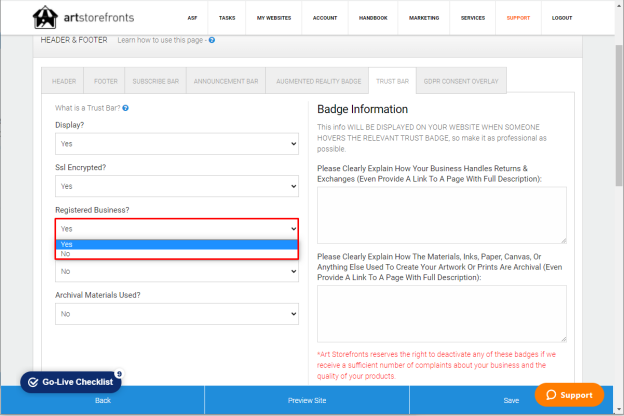Choose Yes in Registered Business list
This screenshot has width=624, height=416.
177,244
